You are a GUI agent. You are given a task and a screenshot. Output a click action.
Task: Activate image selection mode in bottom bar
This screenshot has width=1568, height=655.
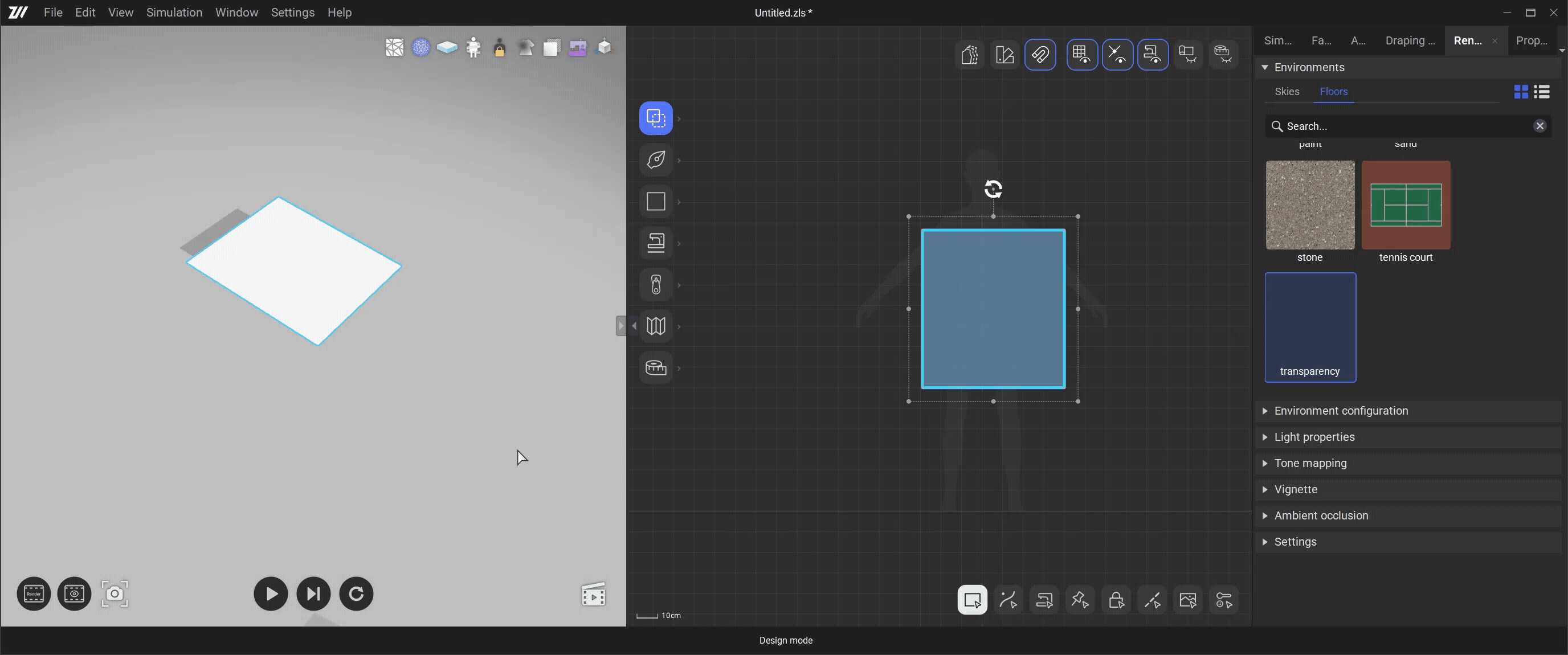tap(1187, 600)
